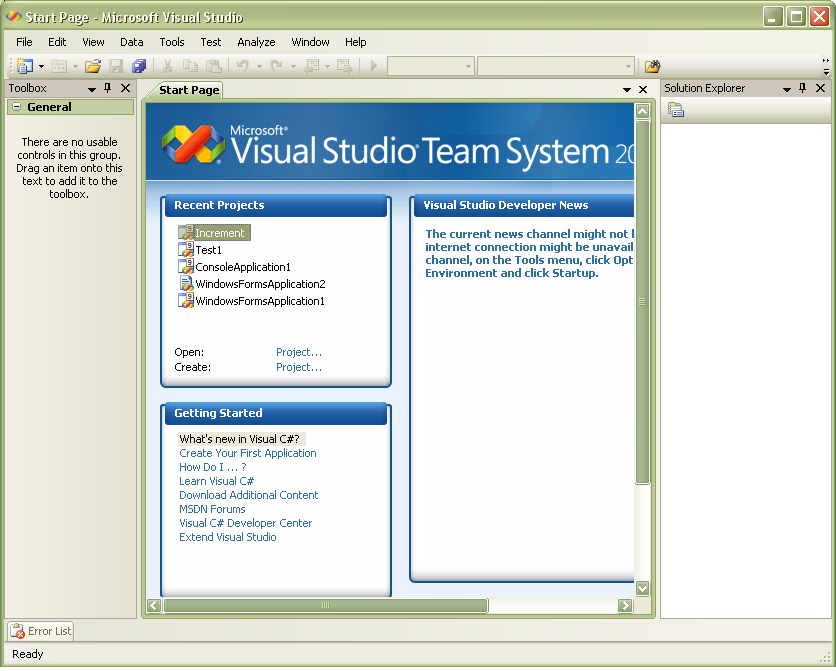
Task: Click the Redo arrow icon
Action: [x=276, y=66]
